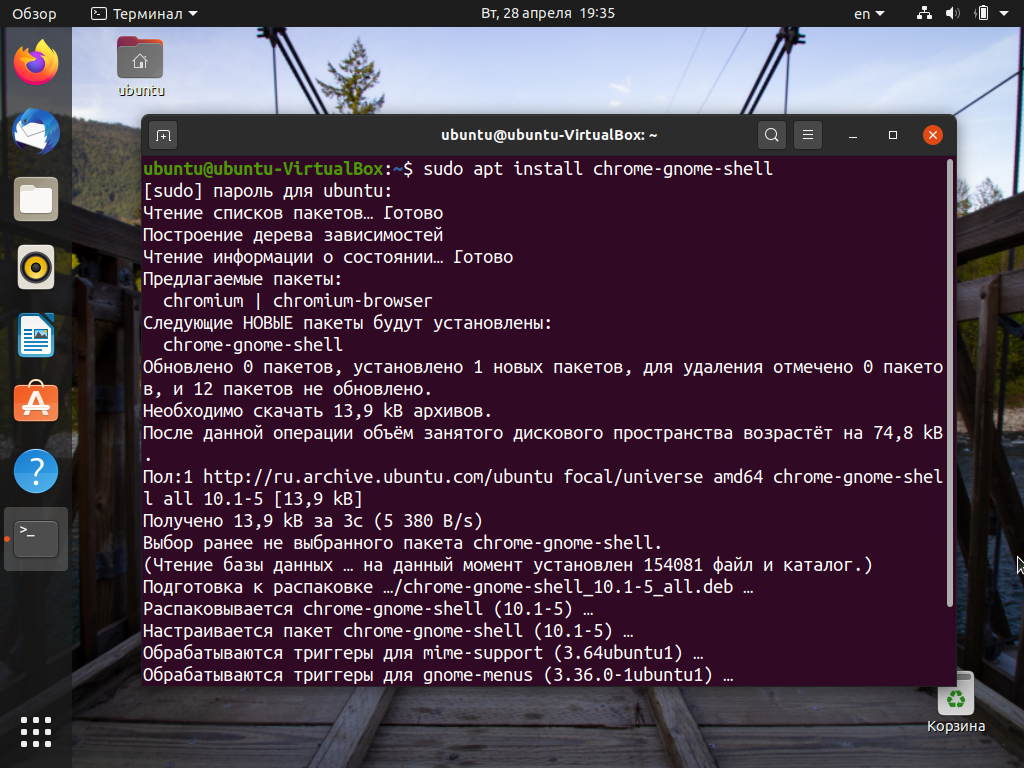Click the line Построение дерева зависимостей

(x=293, y=235)
